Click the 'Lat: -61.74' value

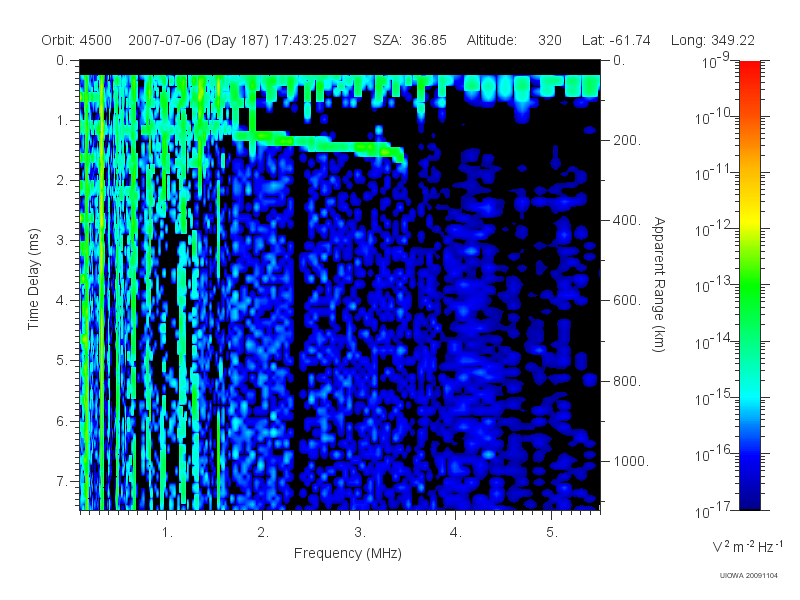(616, 40)
